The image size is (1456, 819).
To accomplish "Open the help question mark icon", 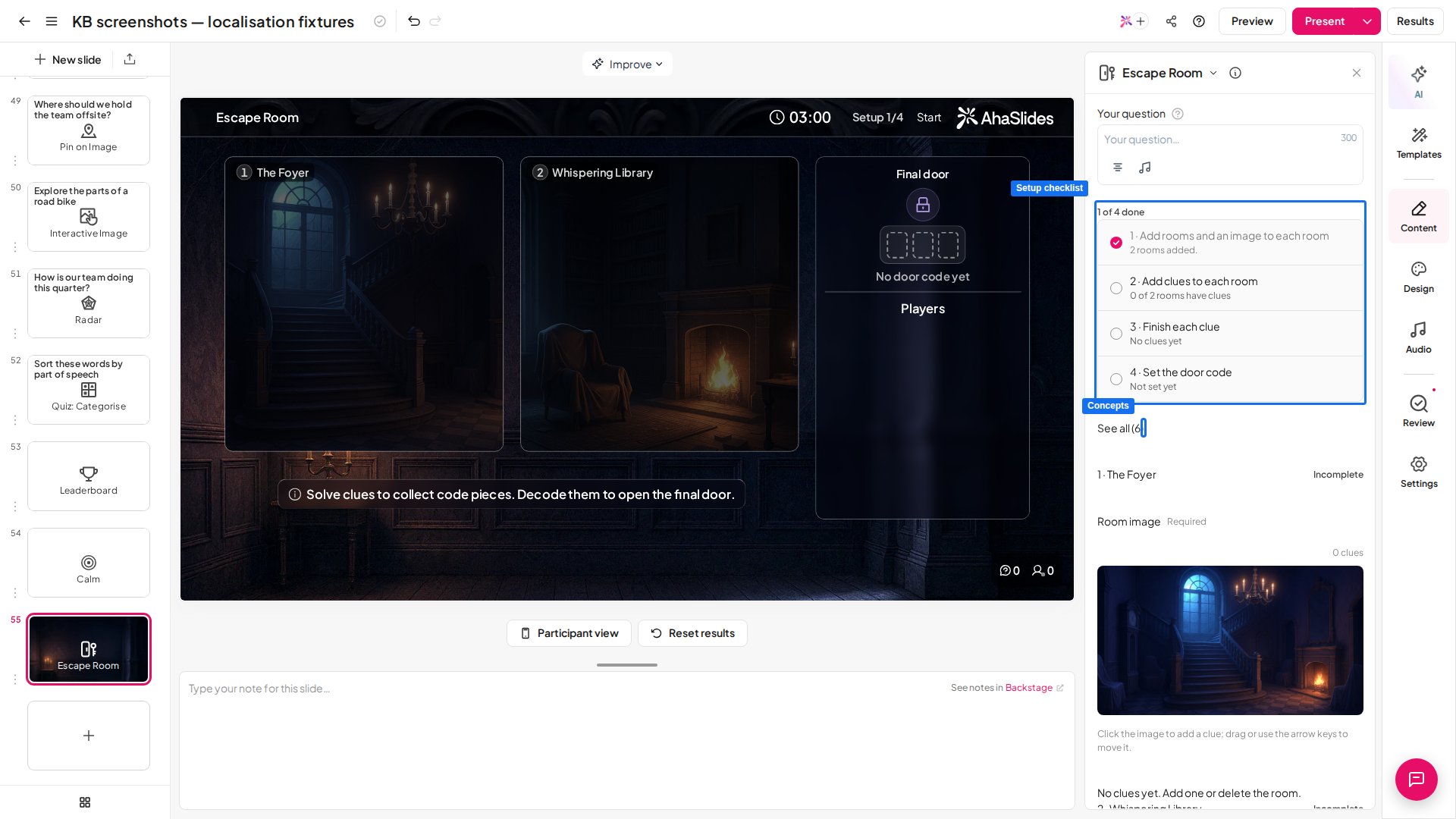I will (1199, 21).
